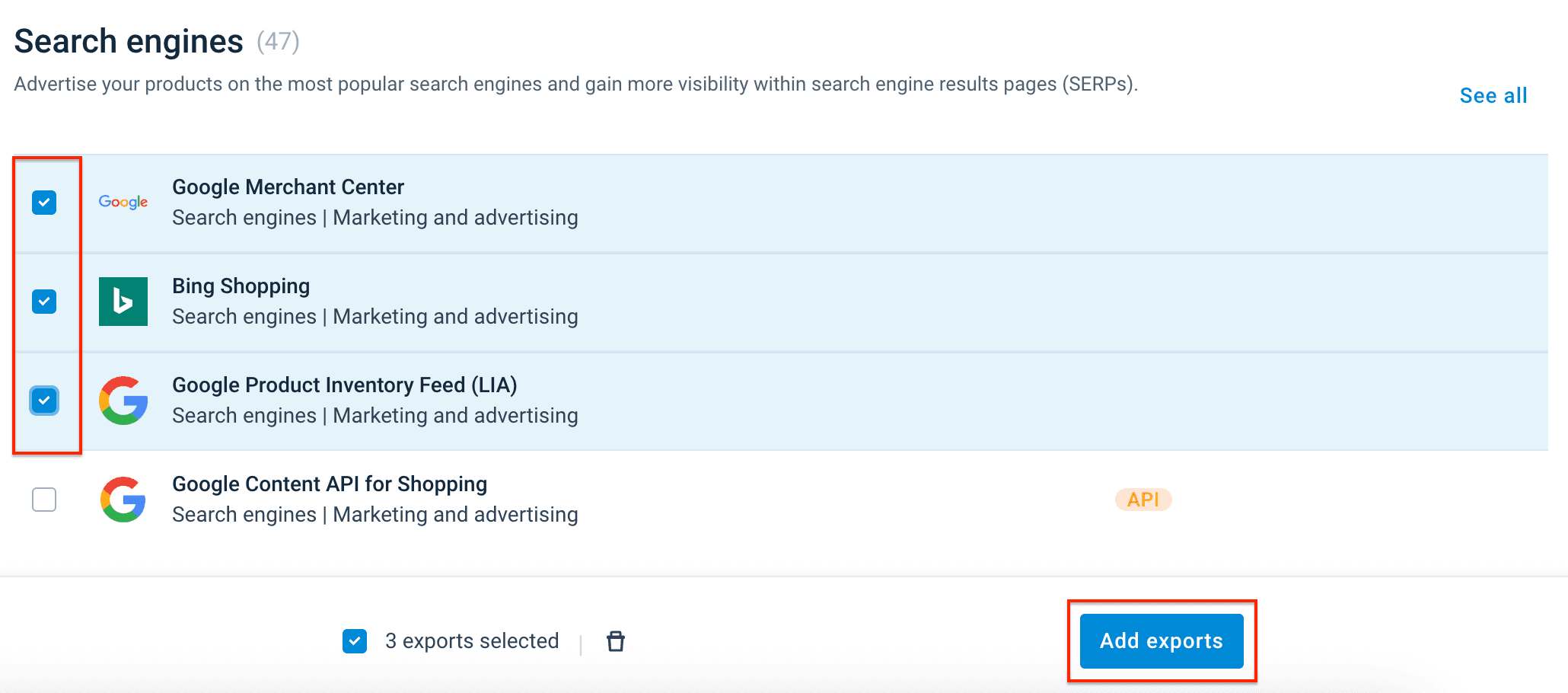Click the '3 exports selected' label

pyautogui.click(x=472, y=641)
